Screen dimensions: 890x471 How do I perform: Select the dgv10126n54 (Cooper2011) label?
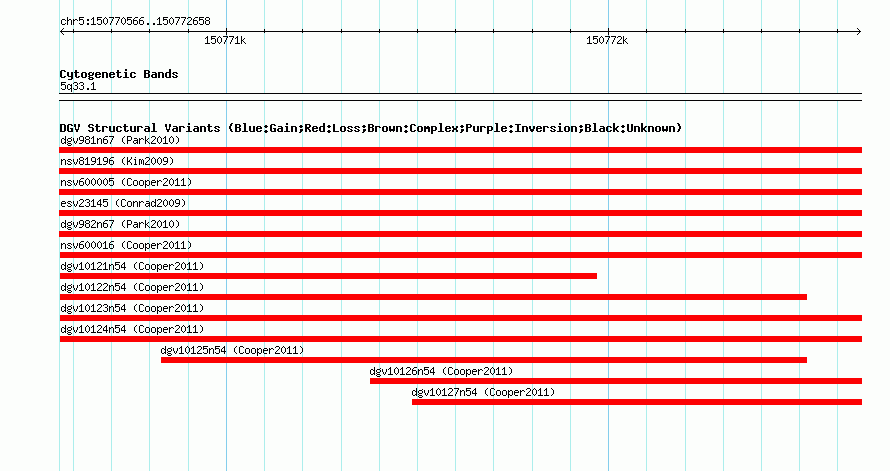coord(441,371)
